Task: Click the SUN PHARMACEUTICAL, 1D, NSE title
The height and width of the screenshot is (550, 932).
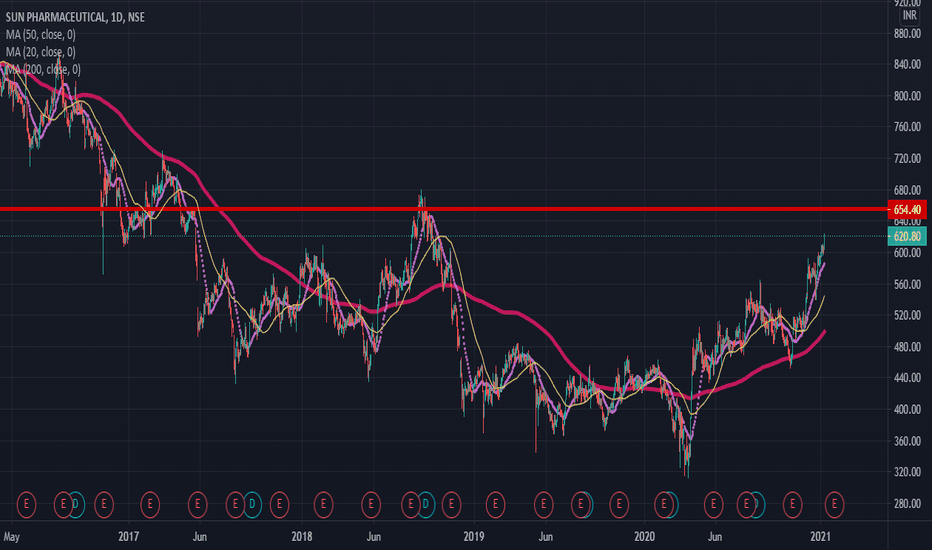Action: [x=75, y=17]
